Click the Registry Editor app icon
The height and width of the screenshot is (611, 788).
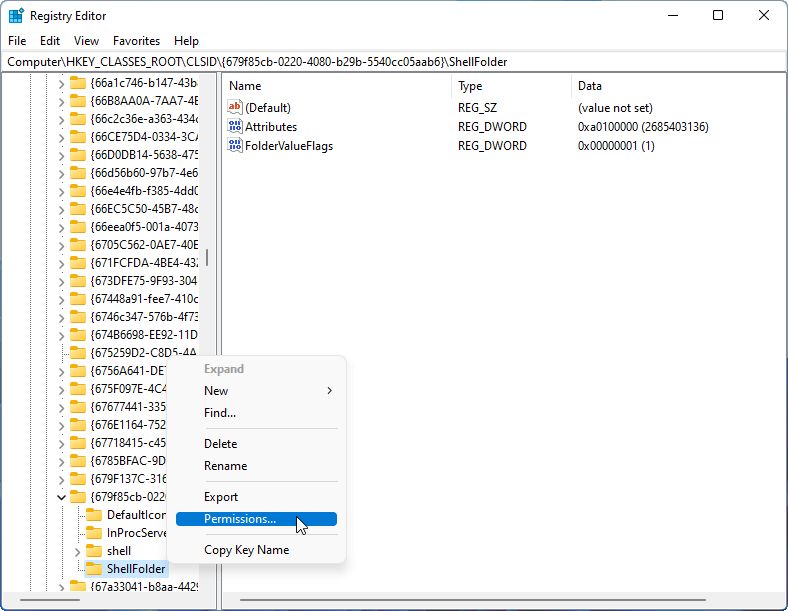pyautogui.click(x=16, y=16)
